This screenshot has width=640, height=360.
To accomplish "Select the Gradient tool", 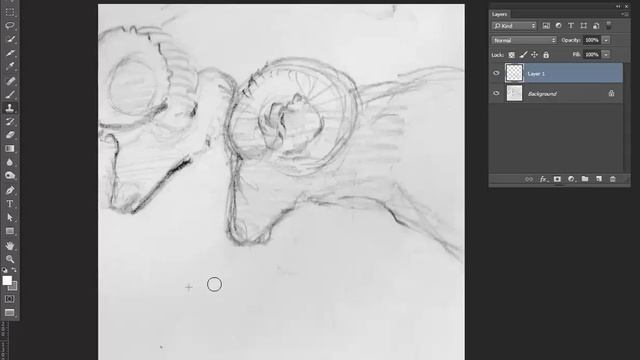I will (10, 149).
